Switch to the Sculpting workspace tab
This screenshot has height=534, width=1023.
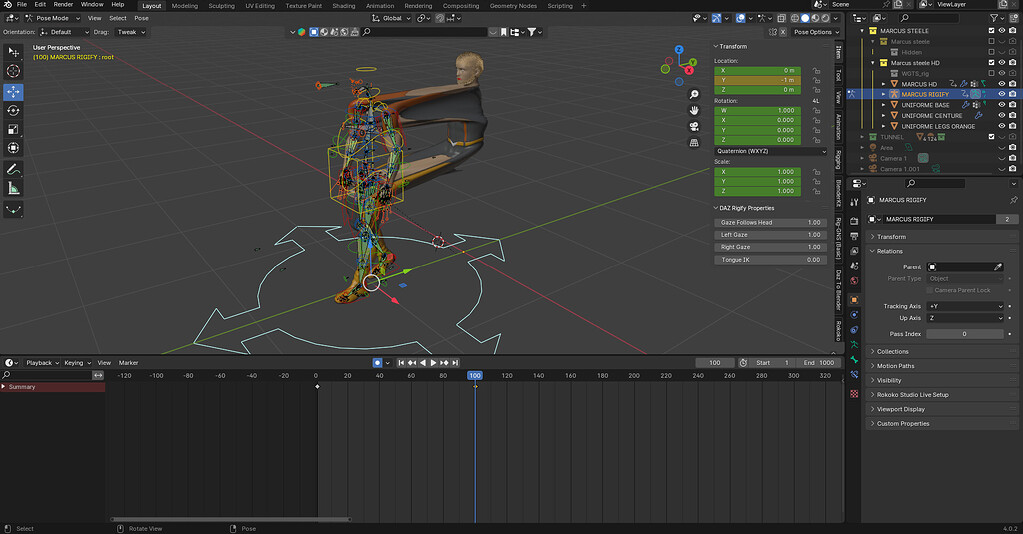221,6
